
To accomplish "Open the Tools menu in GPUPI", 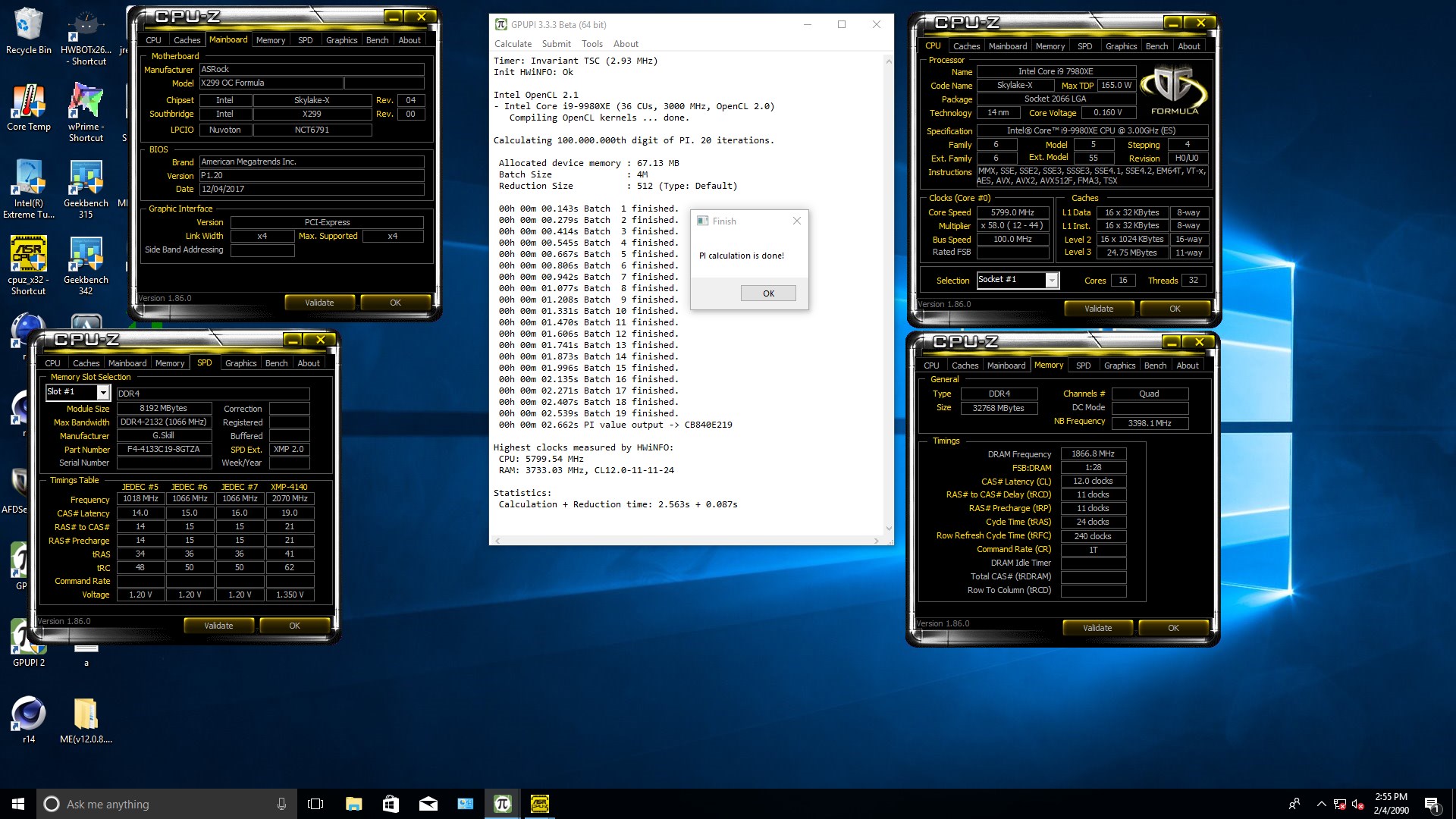I will tap(592, 44).
